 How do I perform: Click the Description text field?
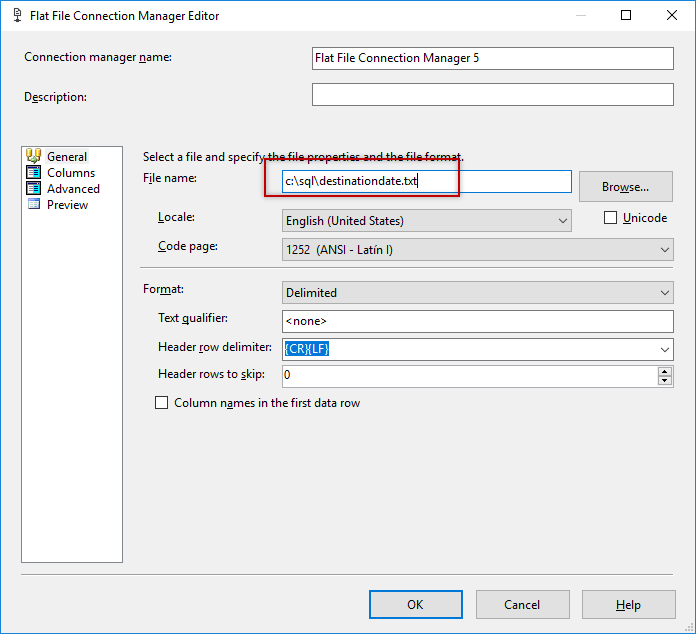pyautogui.click(x=492, y=95)
